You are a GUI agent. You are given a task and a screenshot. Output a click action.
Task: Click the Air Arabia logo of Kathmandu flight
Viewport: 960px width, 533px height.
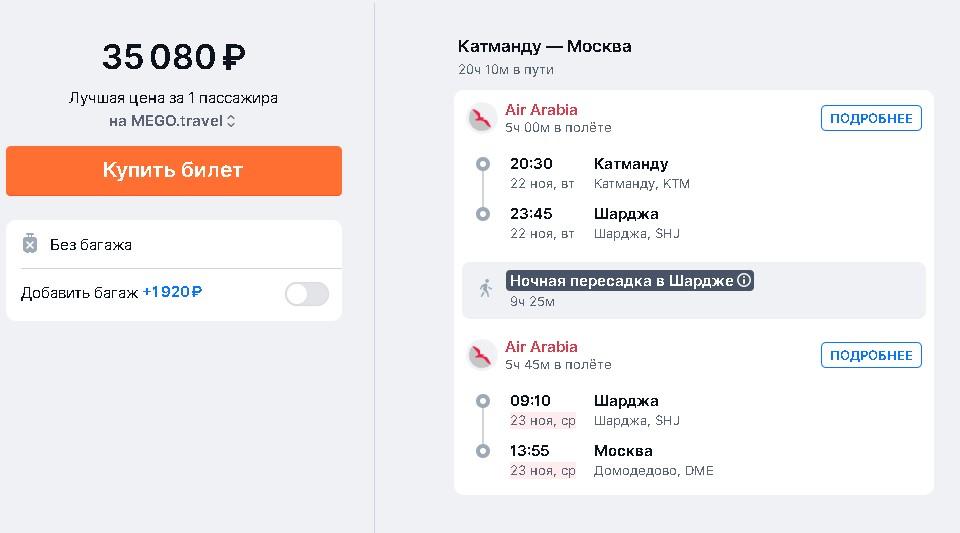pos(482,118)
